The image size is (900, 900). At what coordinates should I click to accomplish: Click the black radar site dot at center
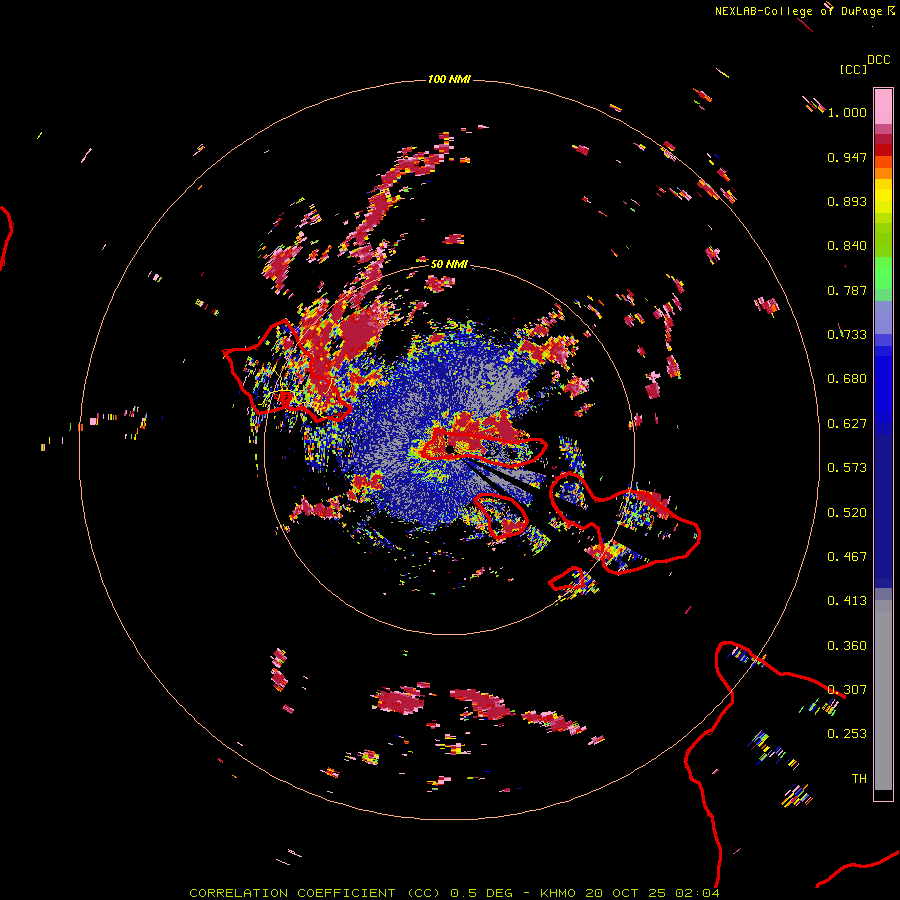click(x=451, y=448)
